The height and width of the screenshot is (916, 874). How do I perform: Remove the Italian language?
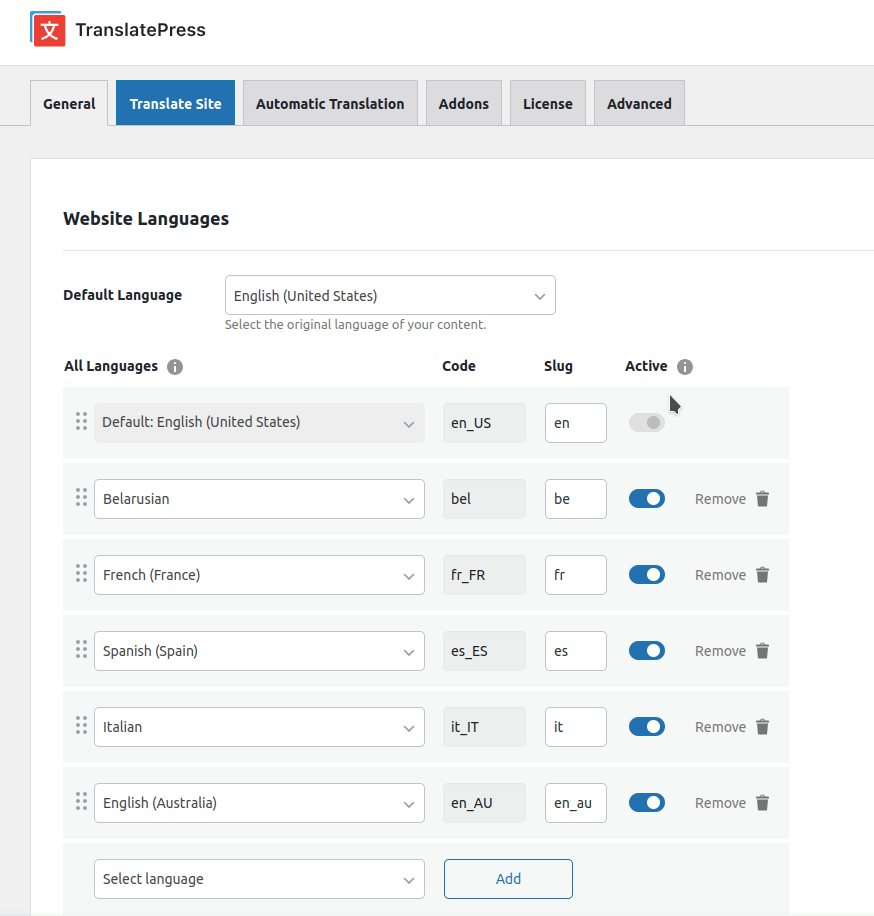pos(720,727)
